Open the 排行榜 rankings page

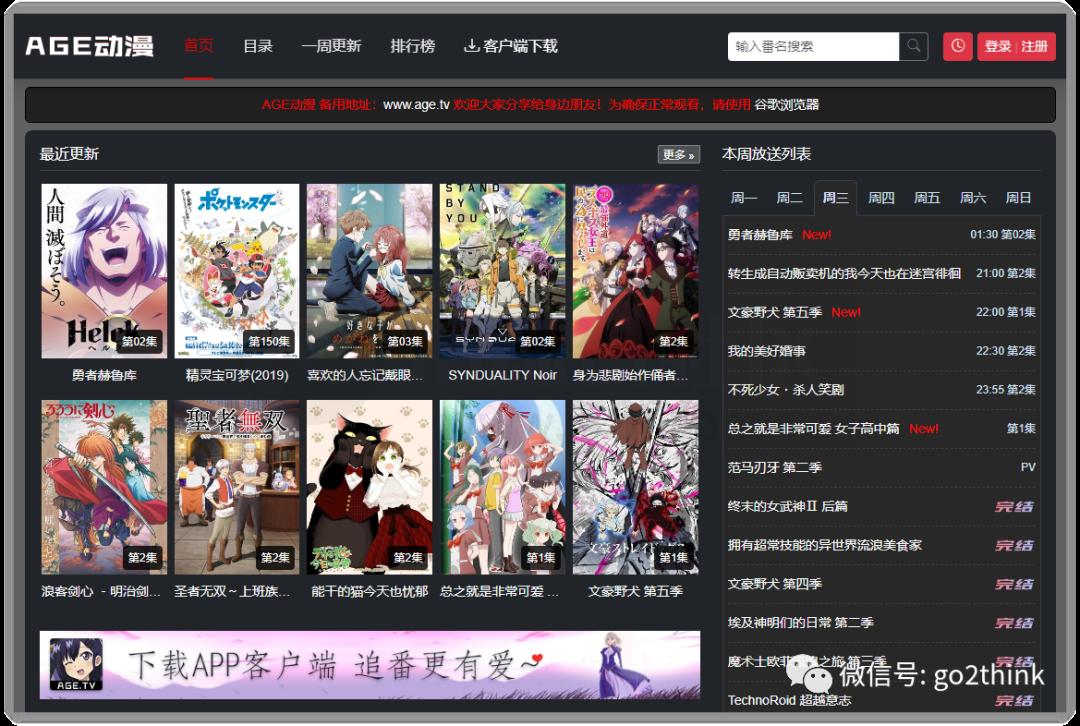coord(413,46)
